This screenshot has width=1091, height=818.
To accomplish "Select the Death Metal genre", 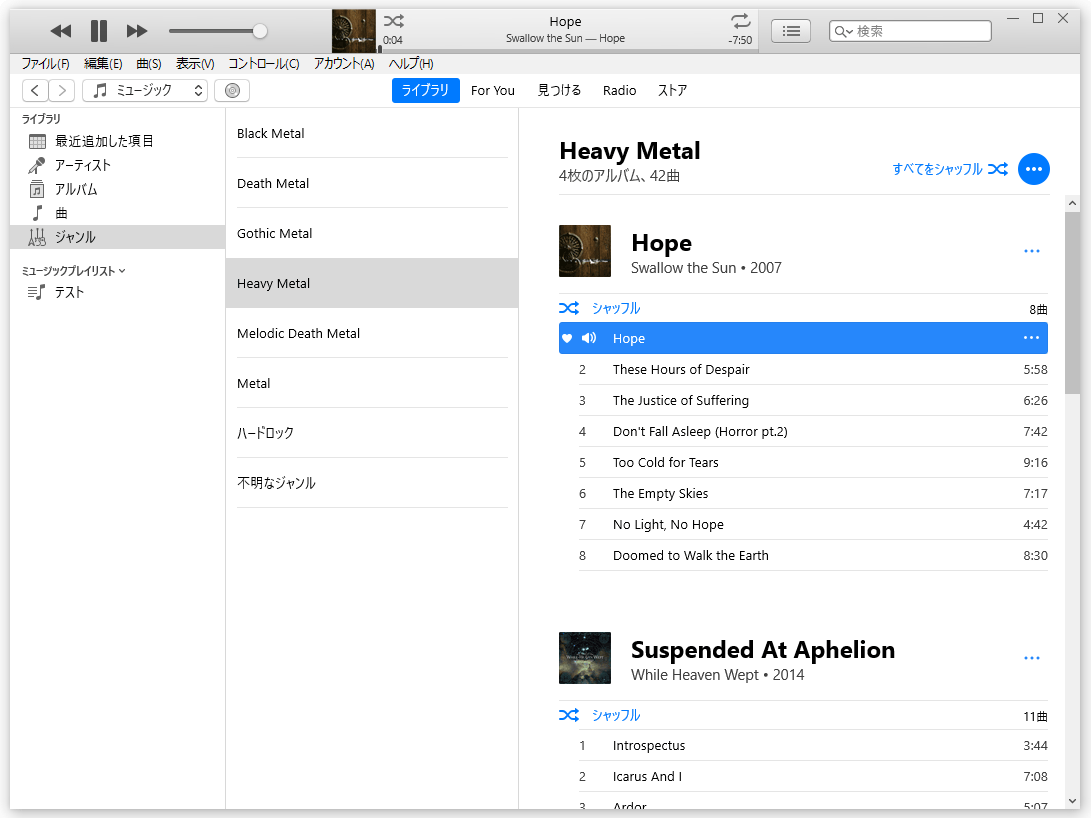I will [x=372, y=184].
